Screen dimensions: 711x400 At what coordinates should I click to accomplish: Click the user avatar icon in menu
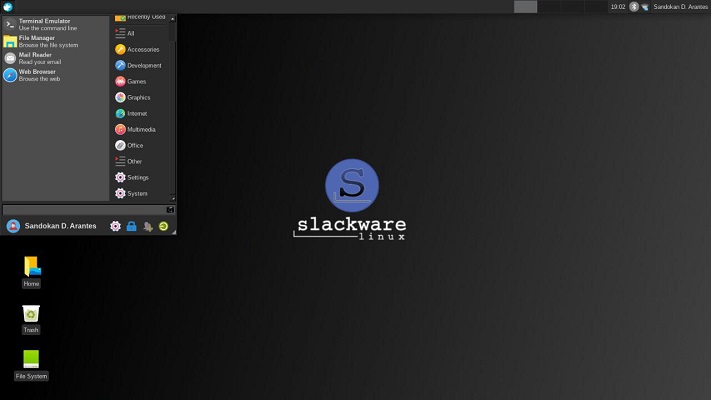pyautogui.click(x=13, y=226)
